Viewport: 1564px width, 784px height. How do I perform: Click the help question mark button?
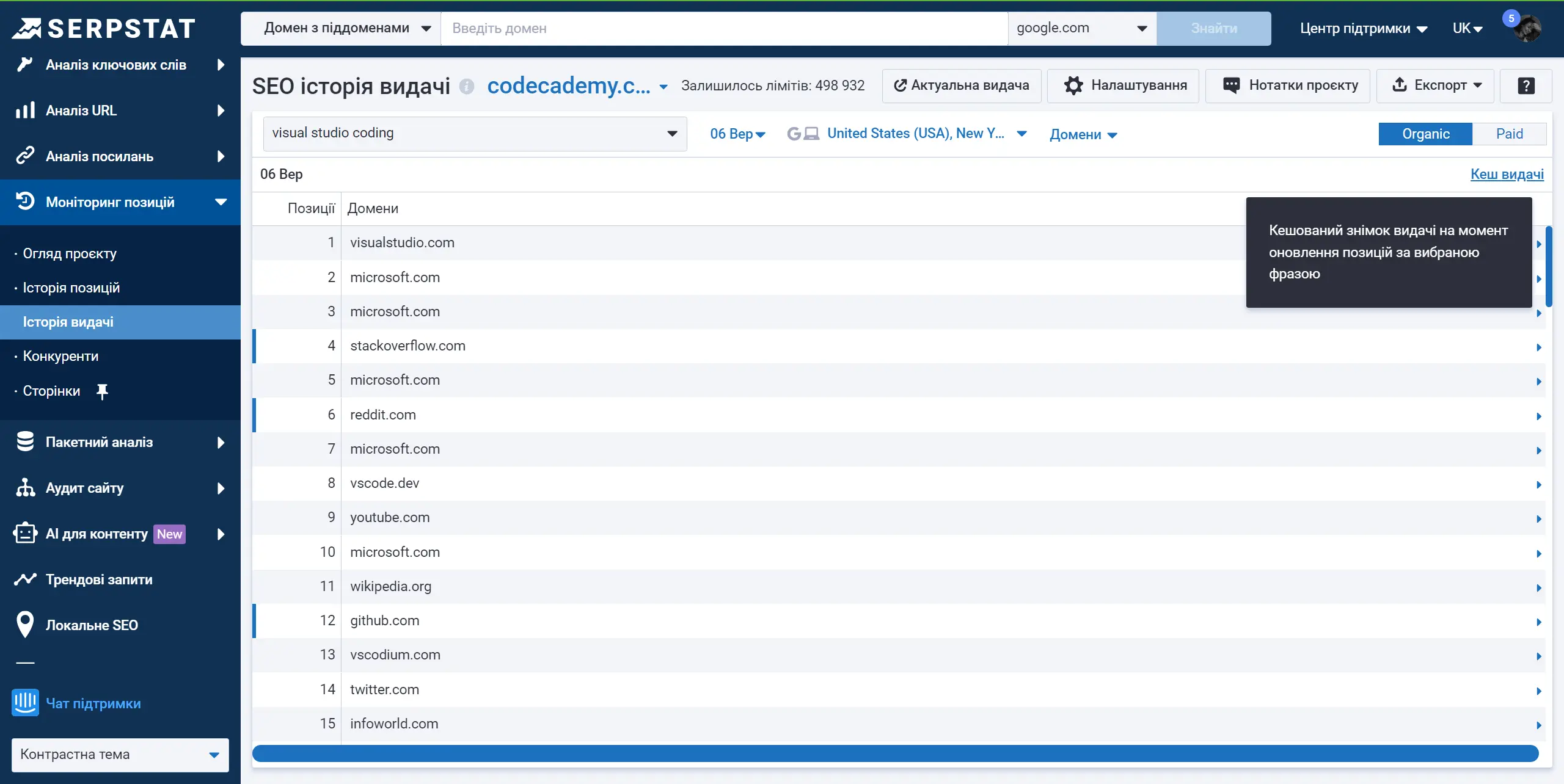1526,85
